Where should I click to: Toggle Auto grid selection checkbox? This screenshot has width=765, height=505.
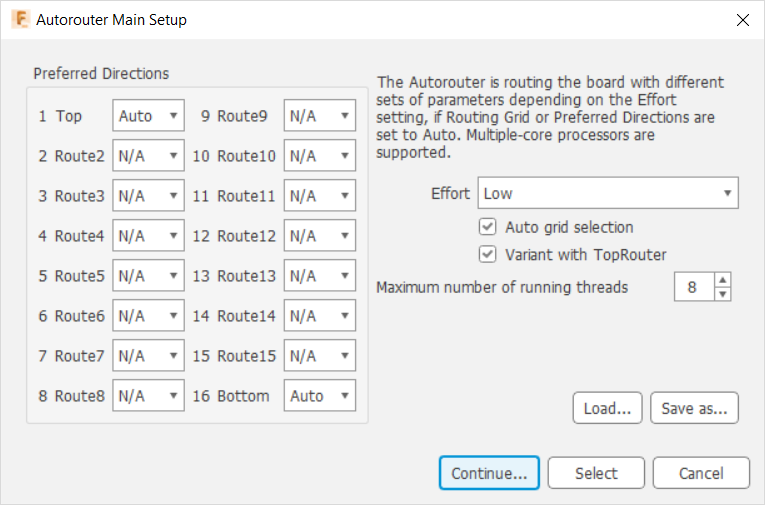(488, 227)
